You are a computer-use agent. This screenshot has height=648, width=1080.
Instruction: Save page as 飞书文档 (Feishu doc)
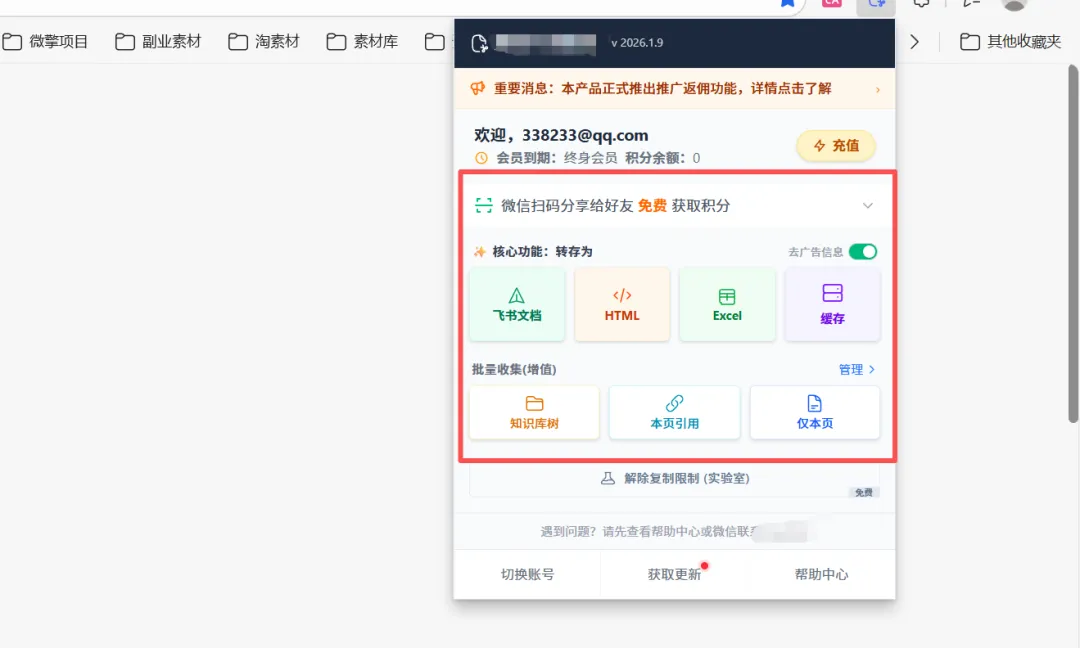coord(517,304)
